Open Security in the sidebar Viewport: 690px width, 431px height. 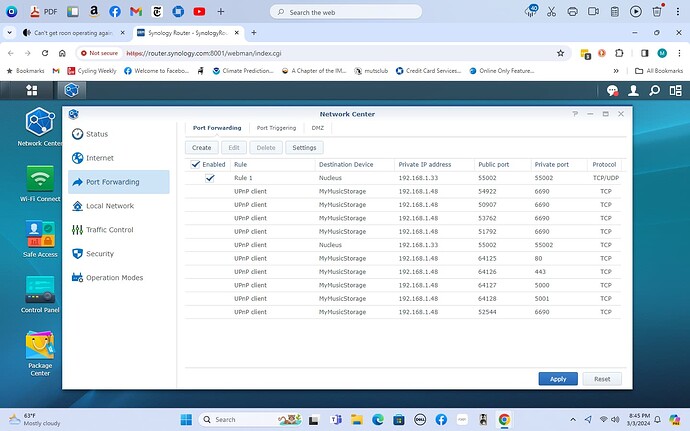click(118, 254)
